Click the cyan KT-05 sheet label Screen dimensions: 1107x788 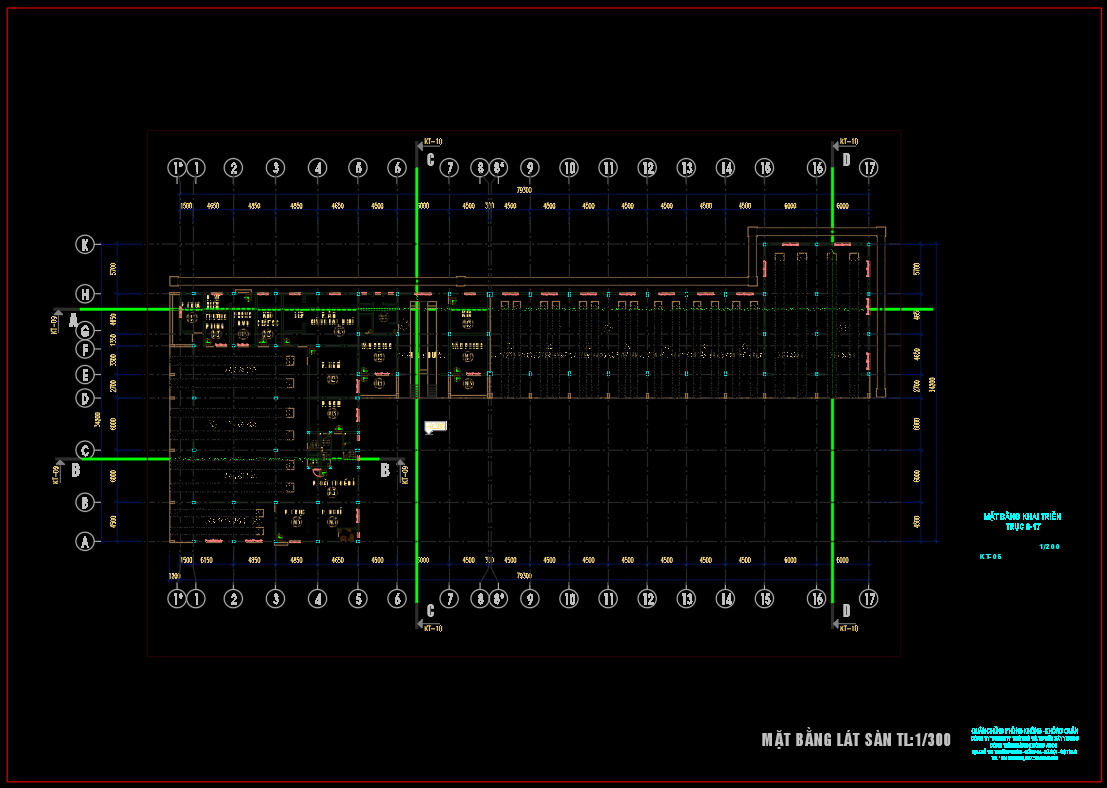point(990,555)
